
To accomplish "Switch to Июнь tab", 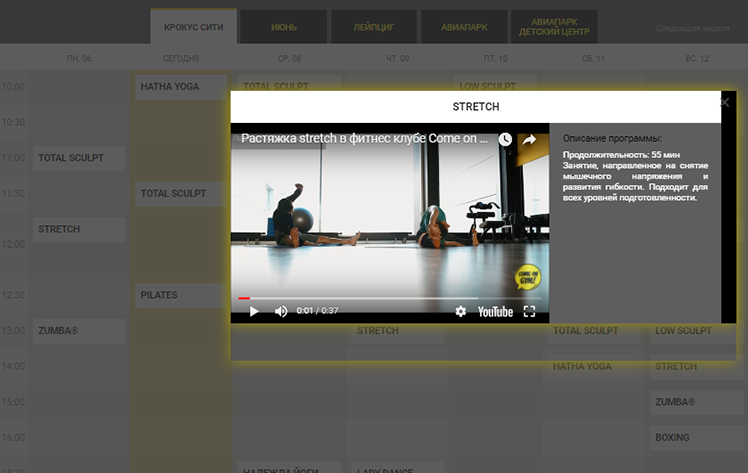I will pyautogui.click(x=283, y=27).
